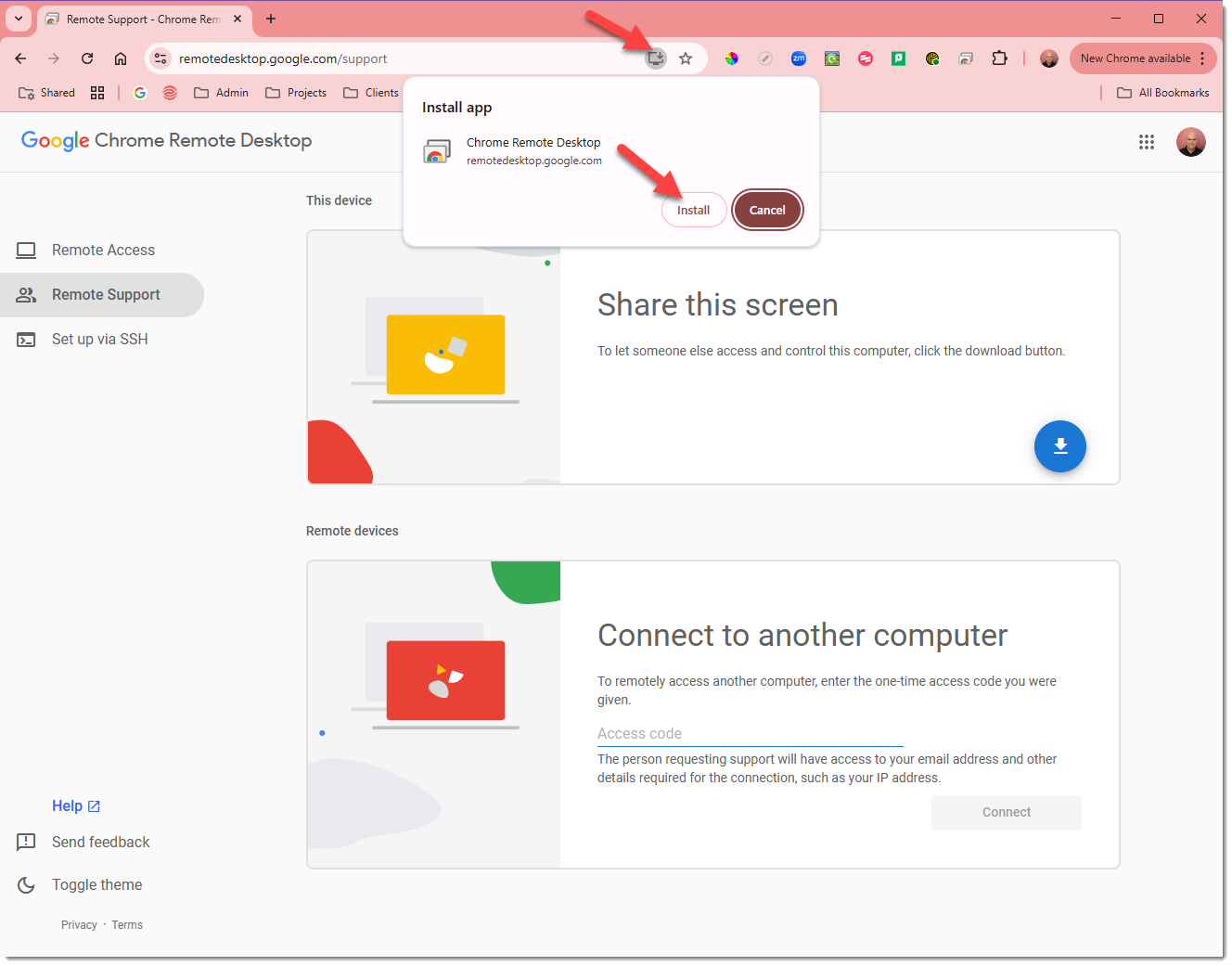Click the green P extension icon
Image resolution: width=1232 pixels, height=966 pixels.
click(899, 58)
